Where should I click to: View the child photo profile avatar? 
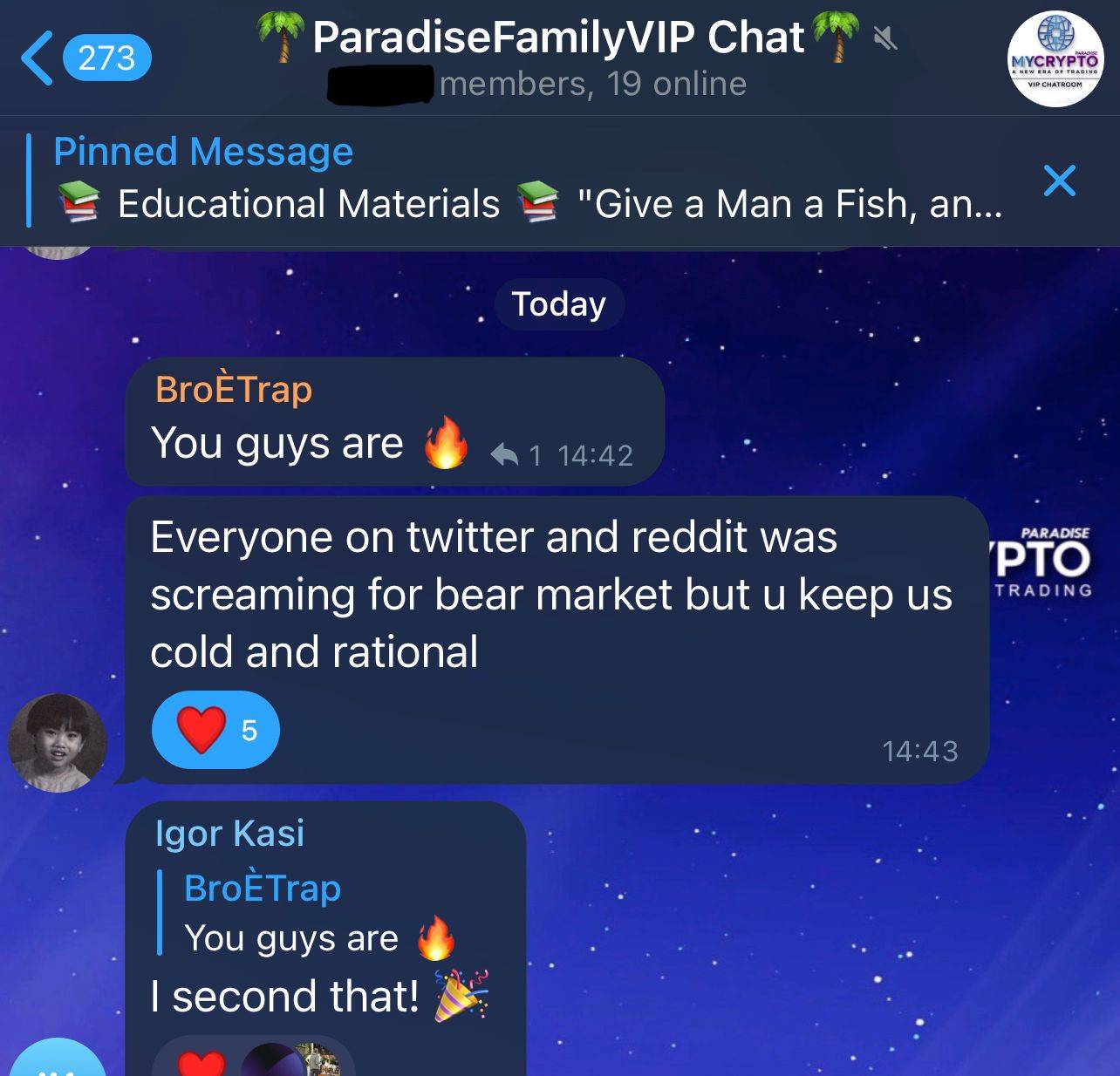pyautogui.click(x=58, y=742)
